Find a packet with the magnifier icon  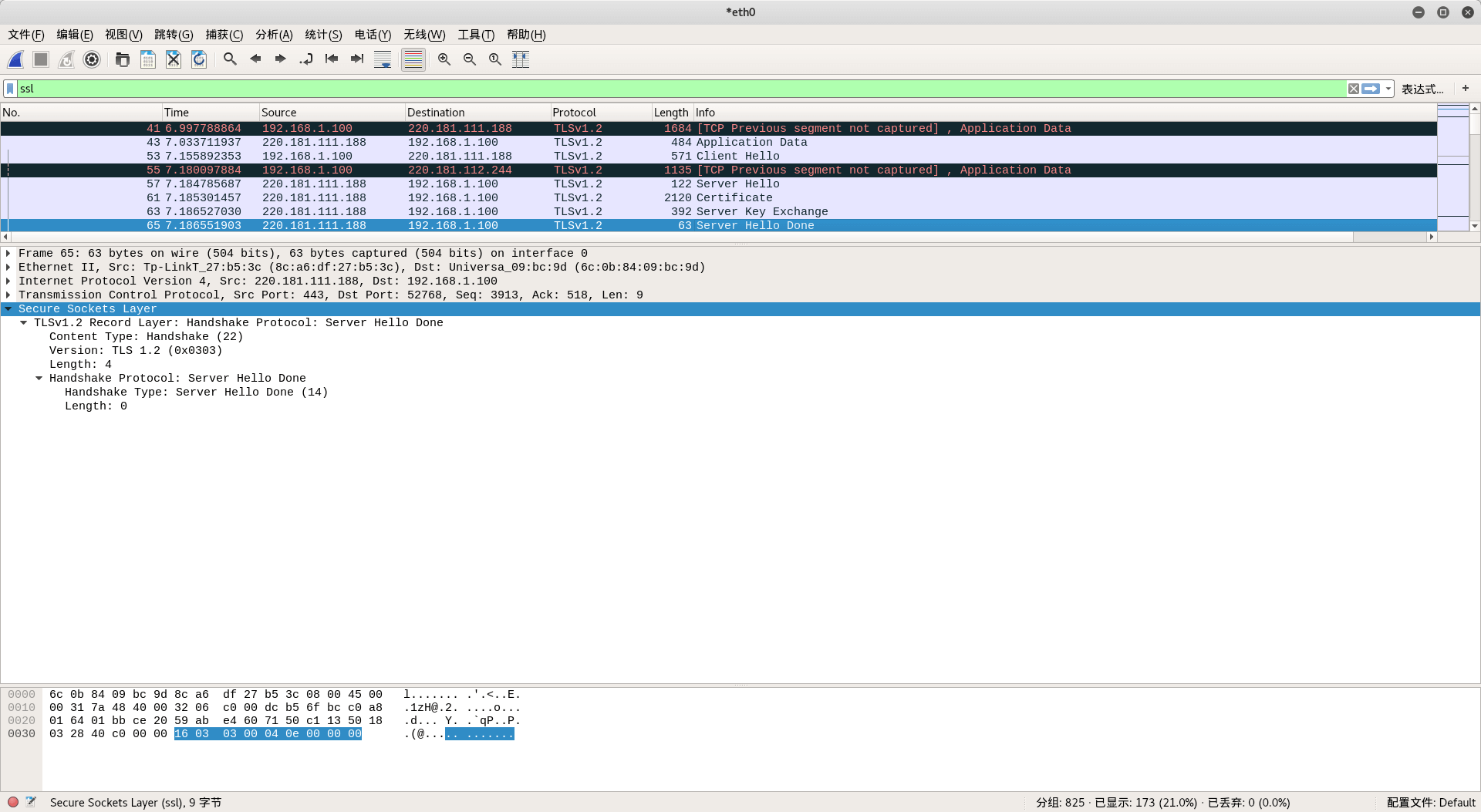click(x=230, y=59)
